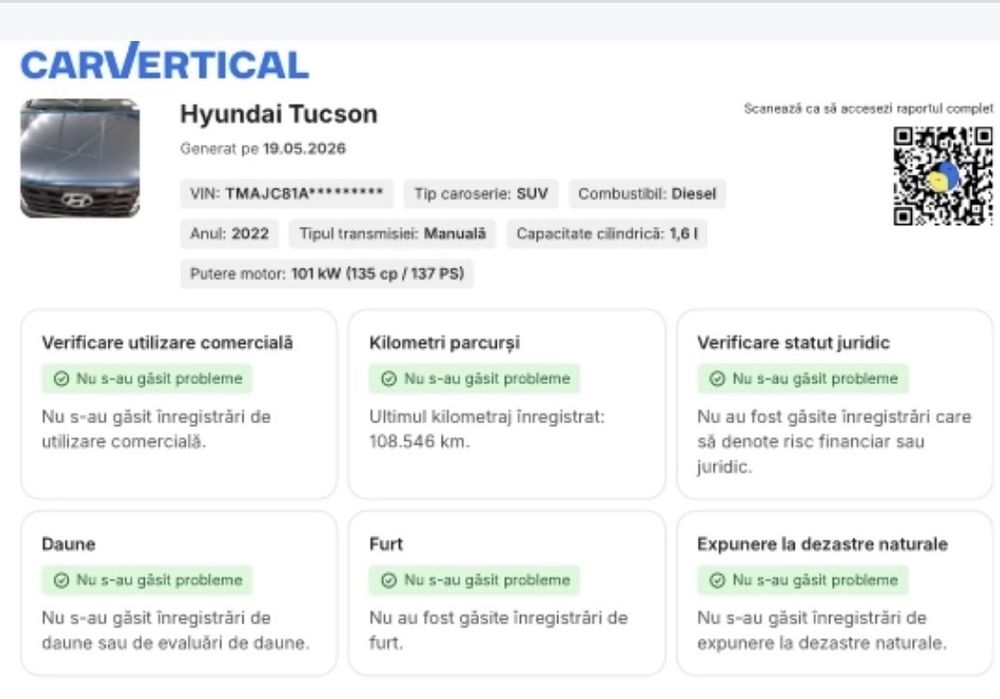
Task: Click 'înregistrări de utilizare comercială' description
Action: (x=156, y=429)
